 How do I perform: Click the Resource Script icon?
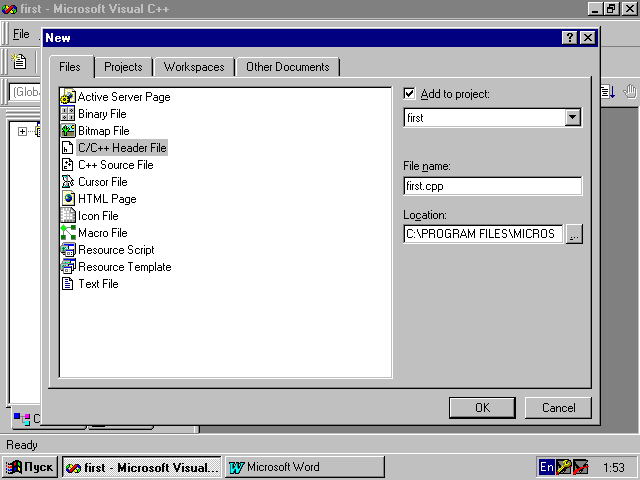click(68, 250)
